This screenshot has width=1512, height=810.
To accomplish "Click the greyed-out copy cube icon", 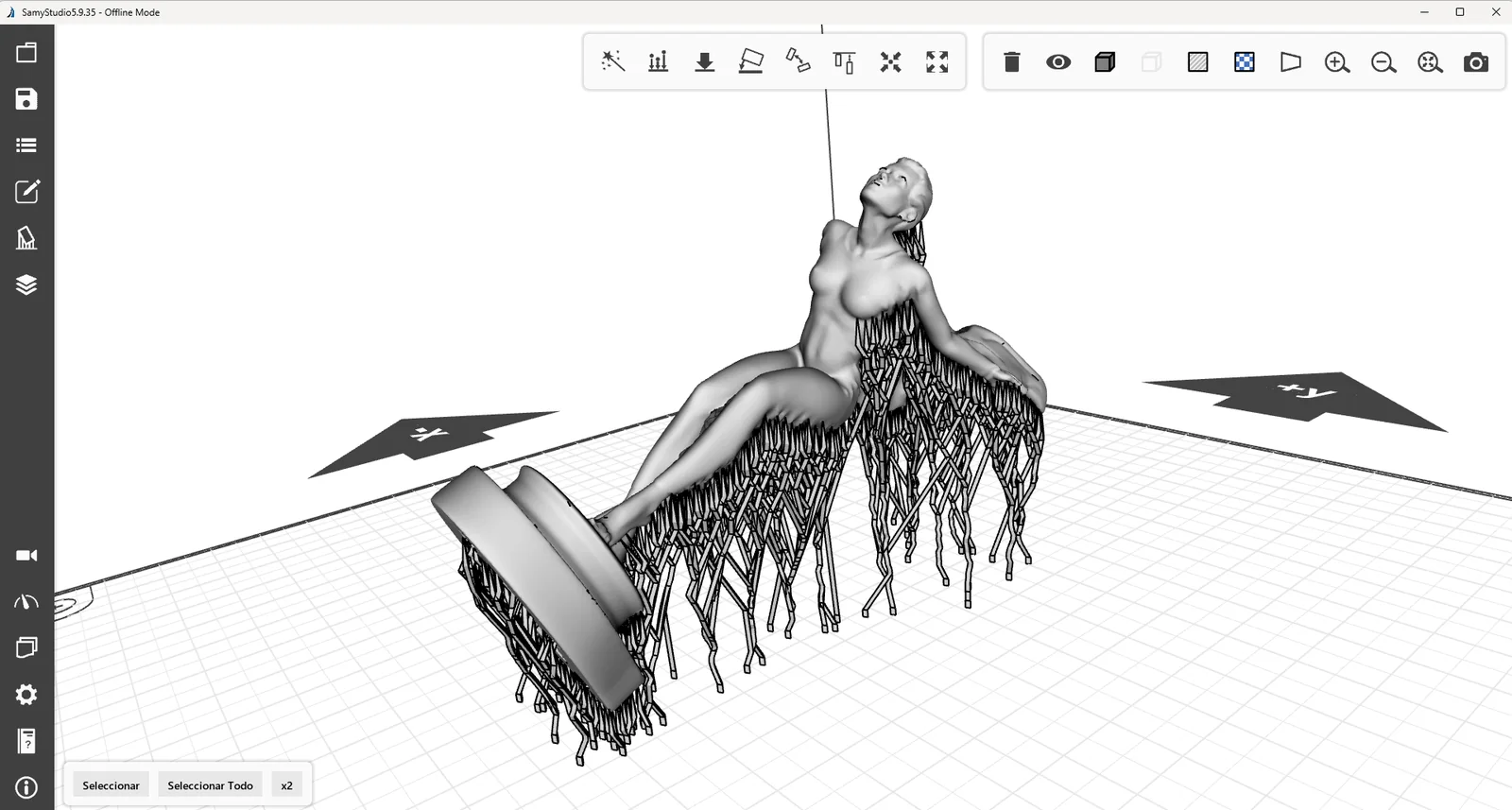I will click(x=1151, y=62).
